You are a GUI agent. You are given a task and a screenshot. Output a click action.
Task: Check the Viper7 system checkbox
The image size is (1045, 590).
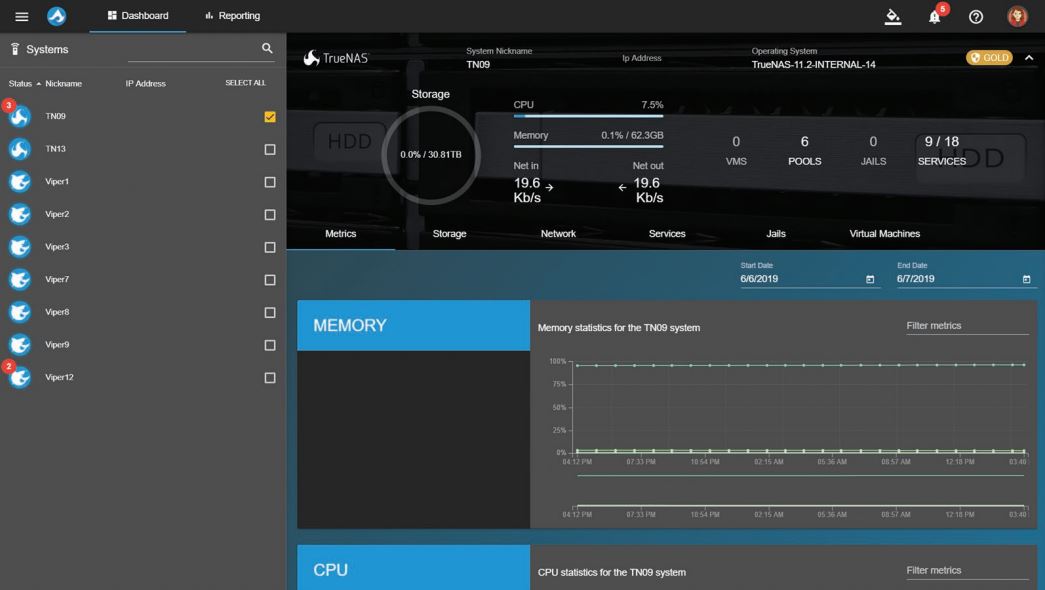pyautogui.click(x=270, y=280)
